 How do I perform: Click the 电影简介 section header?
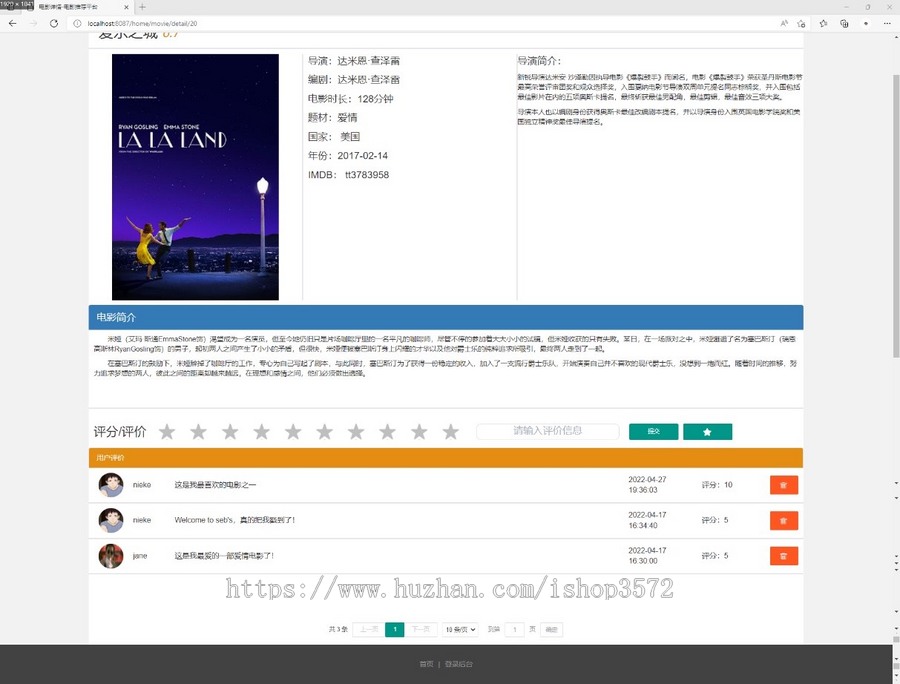tap(445, 317)
